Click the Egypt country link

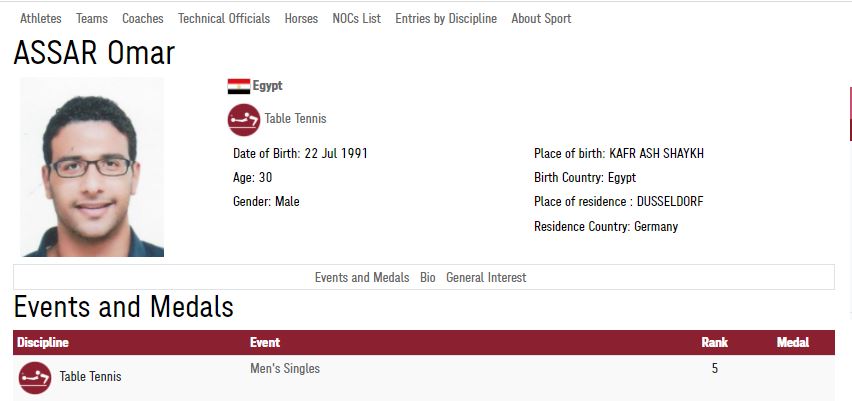[267, 86]
